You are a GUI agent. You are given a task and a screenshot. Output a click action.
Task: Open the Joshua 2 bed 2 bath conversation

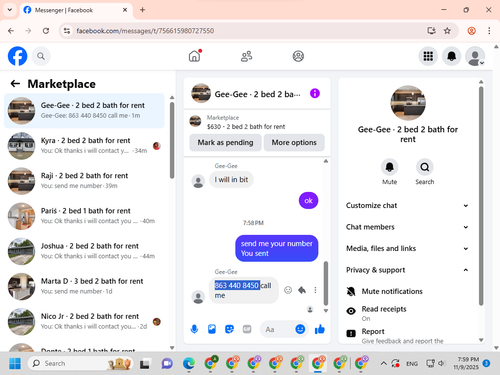(84, 251)
